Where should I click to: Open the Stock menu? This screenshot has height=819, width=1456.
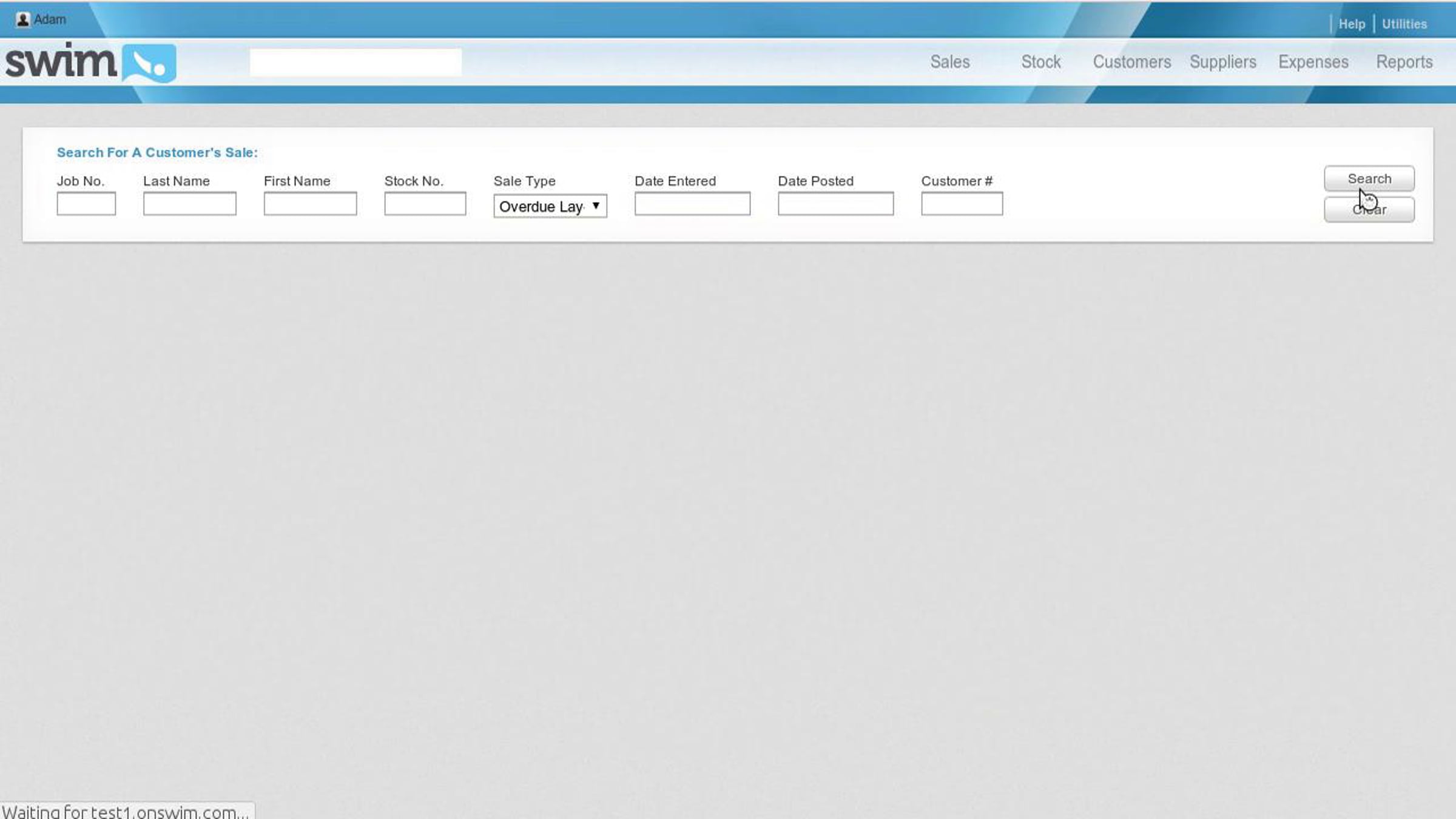click(x=1041, y=62)
